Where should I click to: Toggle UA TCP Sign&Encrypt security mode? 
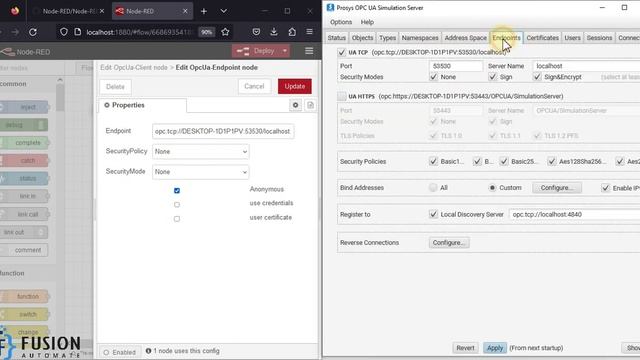[x=537, y=77]
